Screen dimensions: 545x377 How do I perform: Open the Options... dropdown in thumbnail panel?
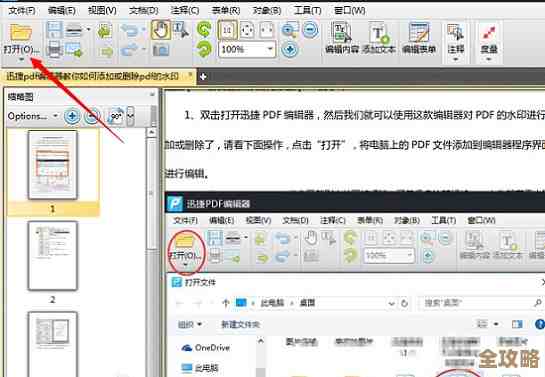point(33,116)
